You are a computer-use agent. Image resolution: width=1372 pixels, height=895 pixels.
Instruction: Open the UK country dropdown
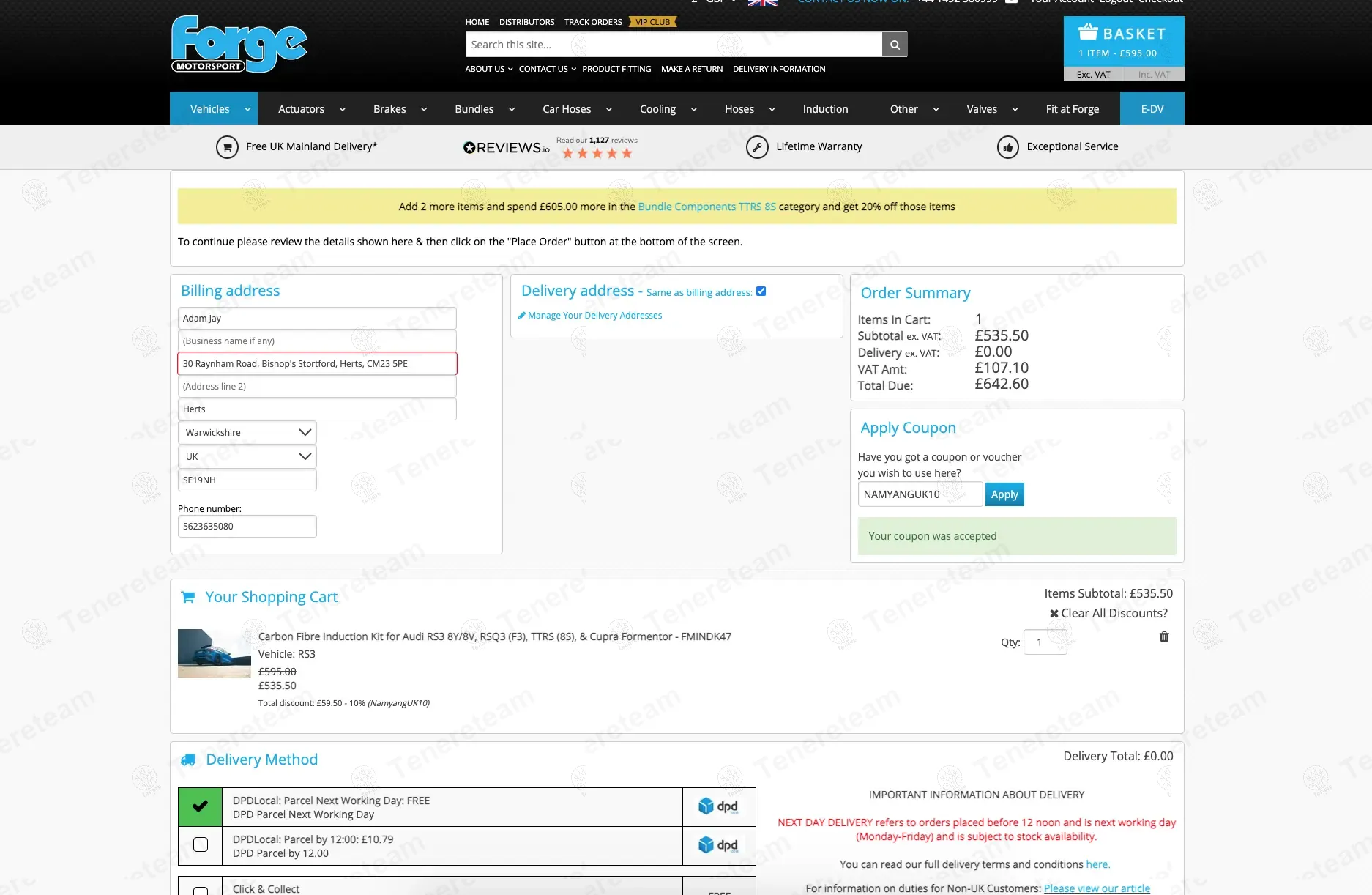pyautogui.click(x=247, y=457)
